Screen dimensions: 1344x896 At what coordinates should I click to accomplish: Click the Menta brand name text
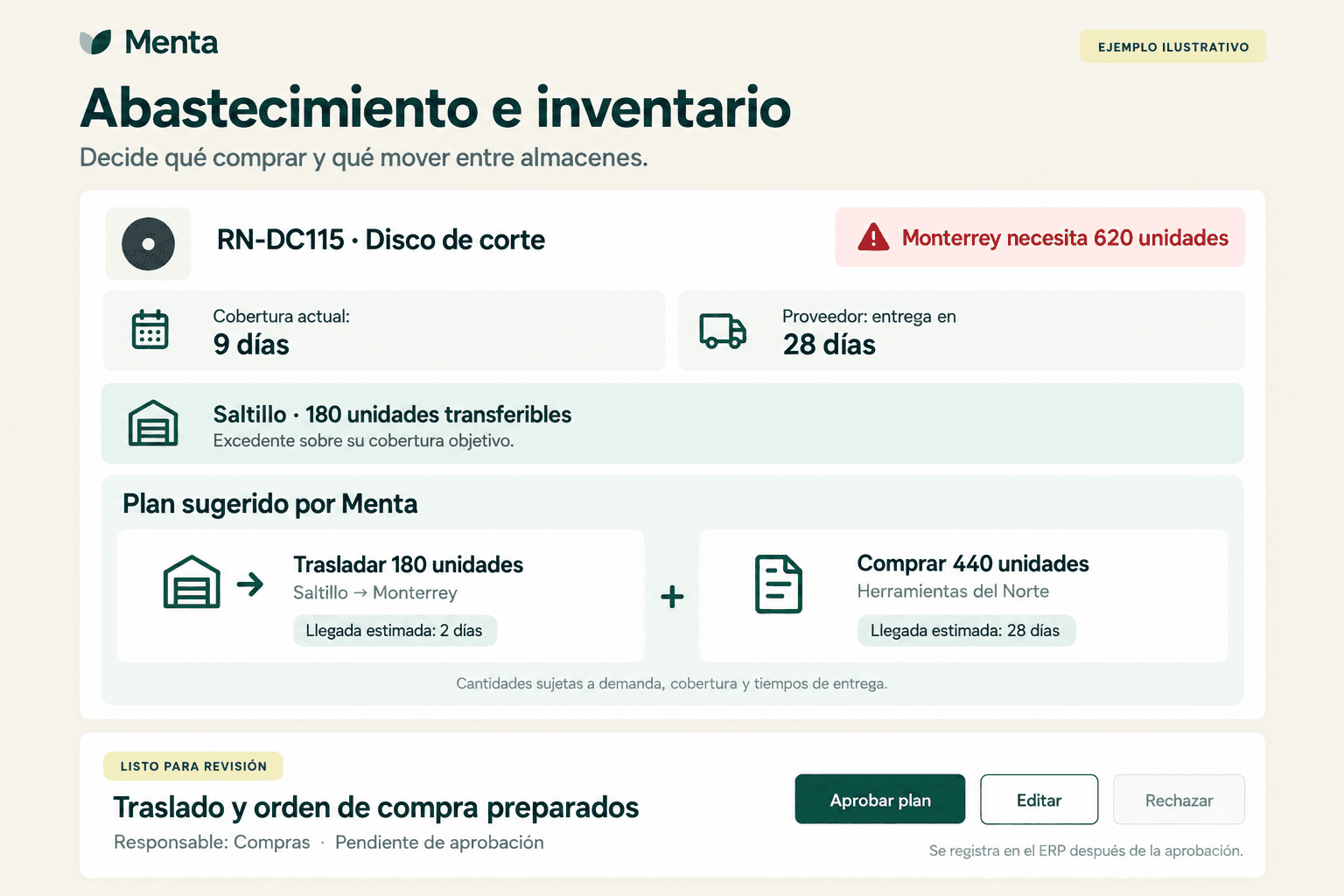[x=171, y=42]
